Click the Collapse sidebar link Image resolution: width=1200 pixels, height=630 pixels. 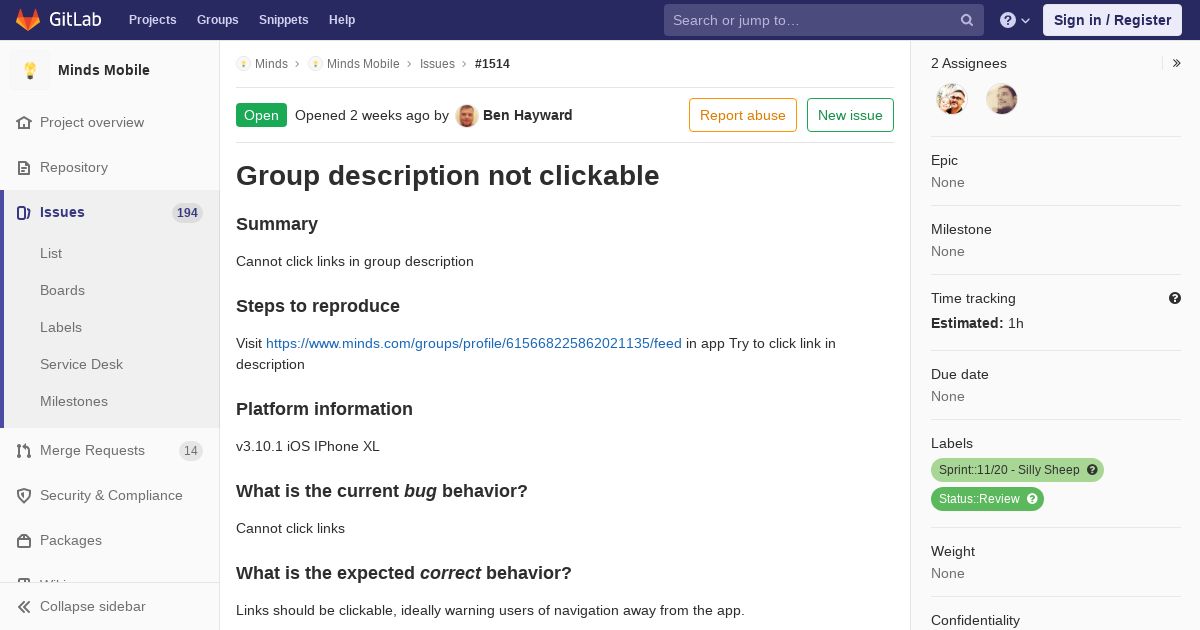[x=110, y=606]
